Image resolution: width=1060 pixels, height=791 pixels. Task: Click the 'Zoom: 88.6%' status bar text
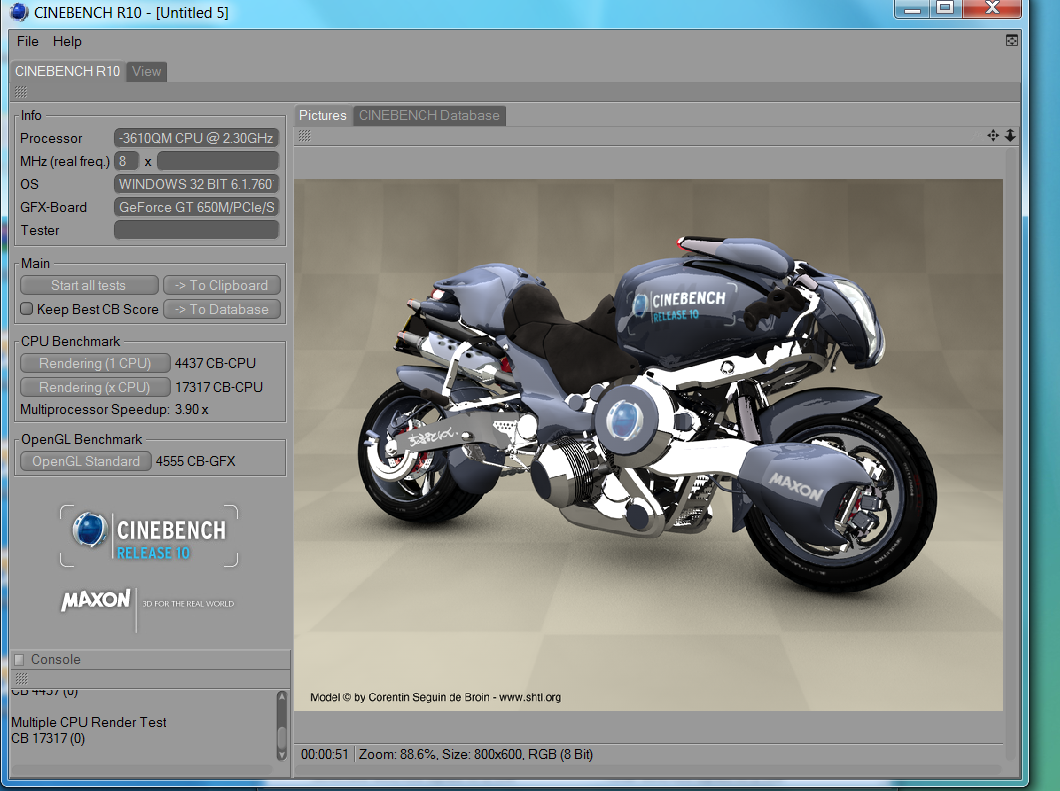(398, 754)
